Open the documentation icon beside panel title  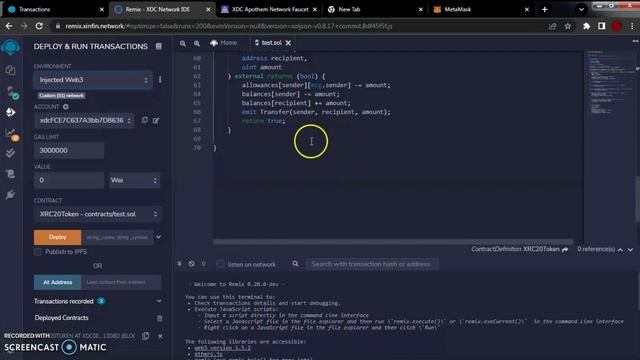159,47
